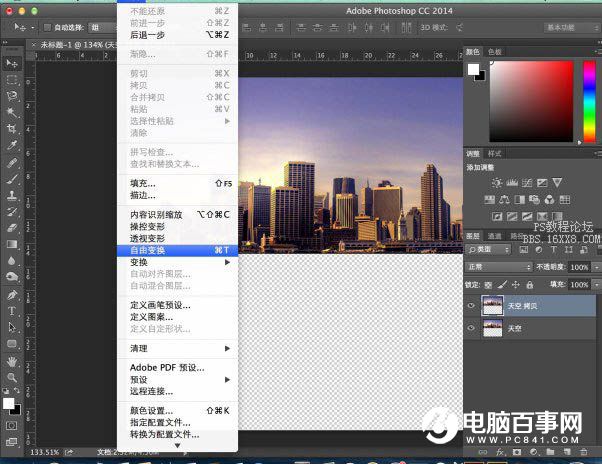The height and width of the screenshot is (464, 602).
Task: Pick a hue on the rainbow slider
Action: click(590, 101)
